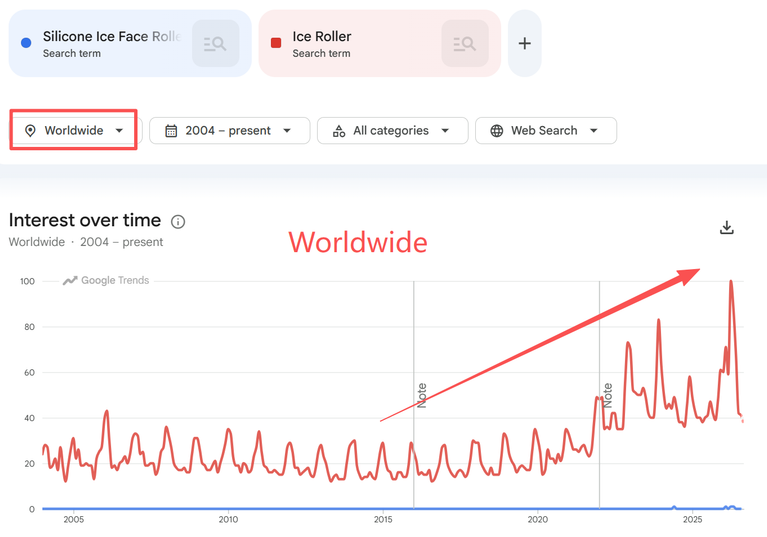Click the 80 value on the y-axis
The image size is (767, 537).
(x=29, y=327)
